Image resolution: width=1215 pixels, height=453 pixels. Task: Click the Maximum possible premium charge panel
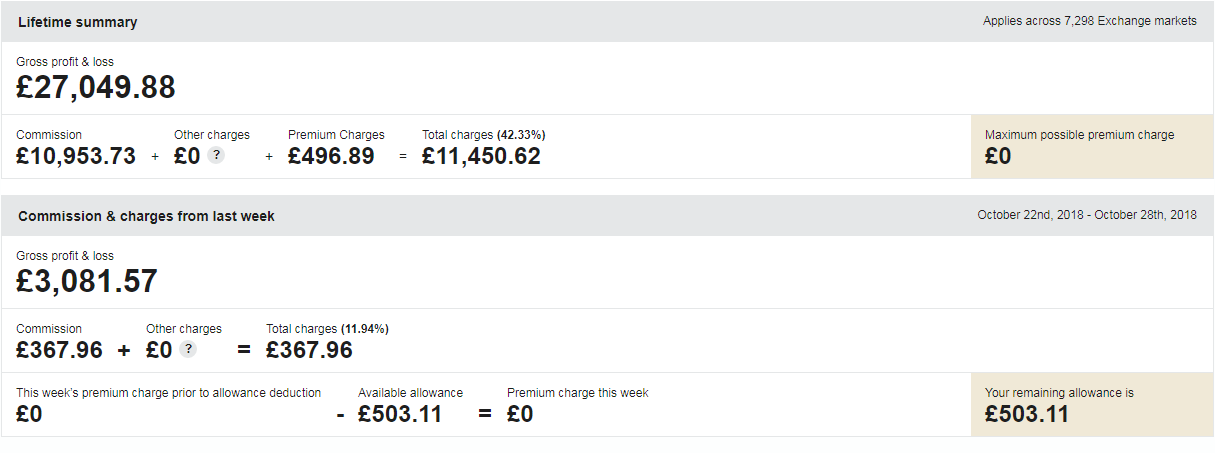1091,146
